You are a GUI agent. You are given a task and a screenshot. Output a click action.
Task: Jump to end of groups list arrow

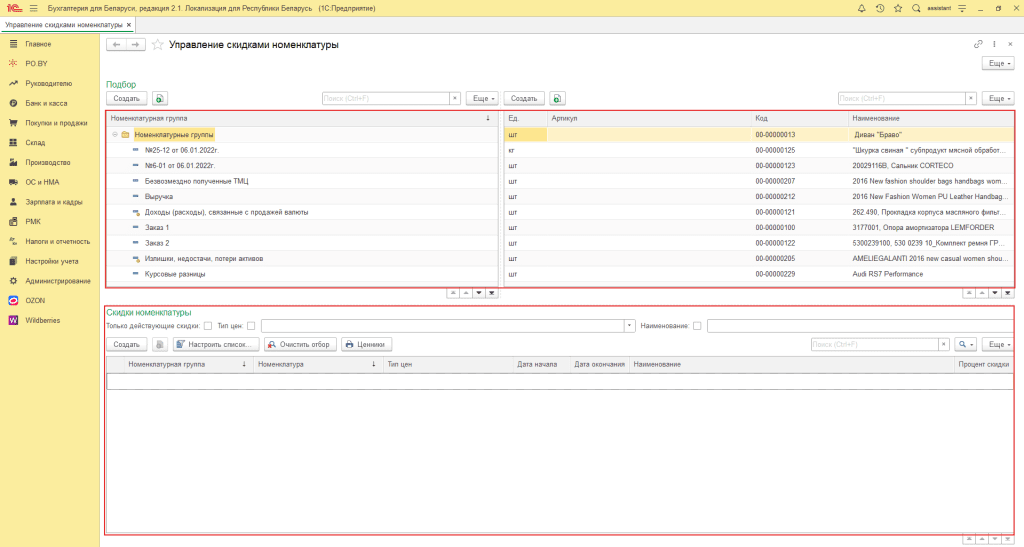click(492, 293)
